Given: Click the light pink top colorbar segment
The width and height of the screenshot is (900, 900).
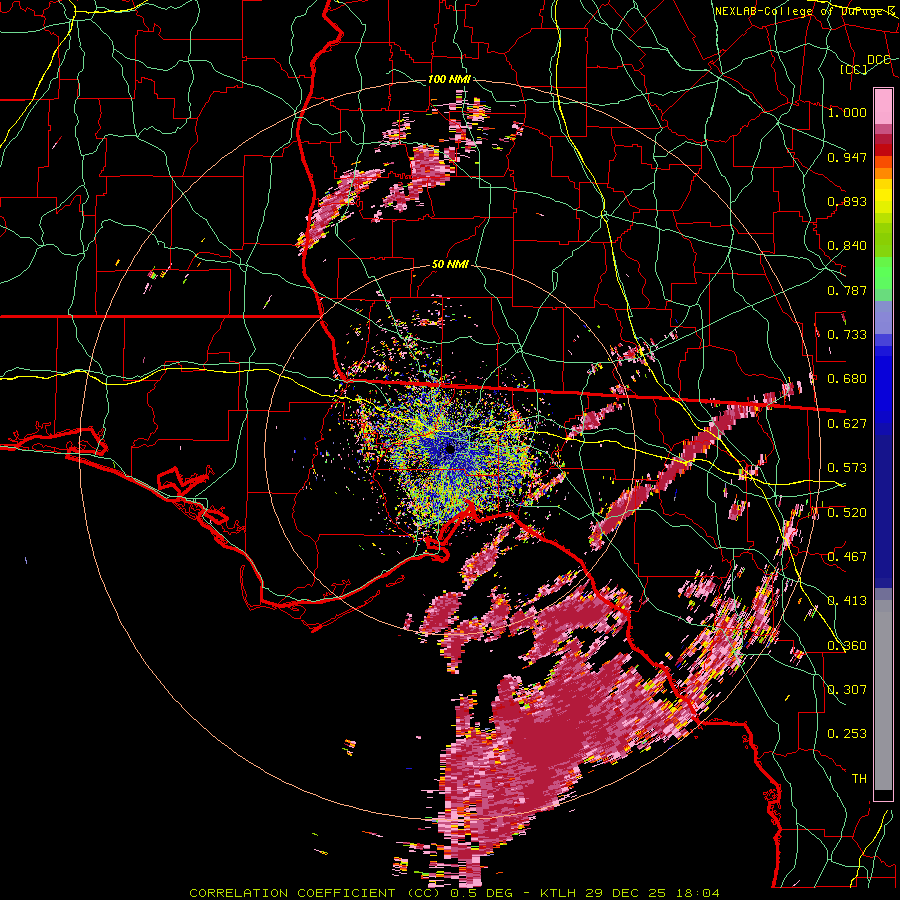Looking at the screenshot, I should pos(883,106).
